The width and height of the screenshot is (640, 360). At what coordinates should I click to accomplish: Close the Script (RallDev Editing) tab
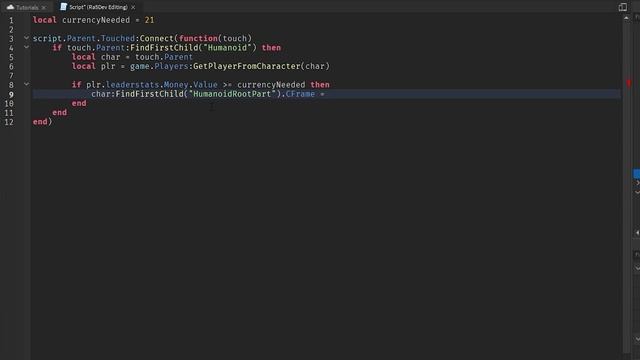(x=133, y=7)
